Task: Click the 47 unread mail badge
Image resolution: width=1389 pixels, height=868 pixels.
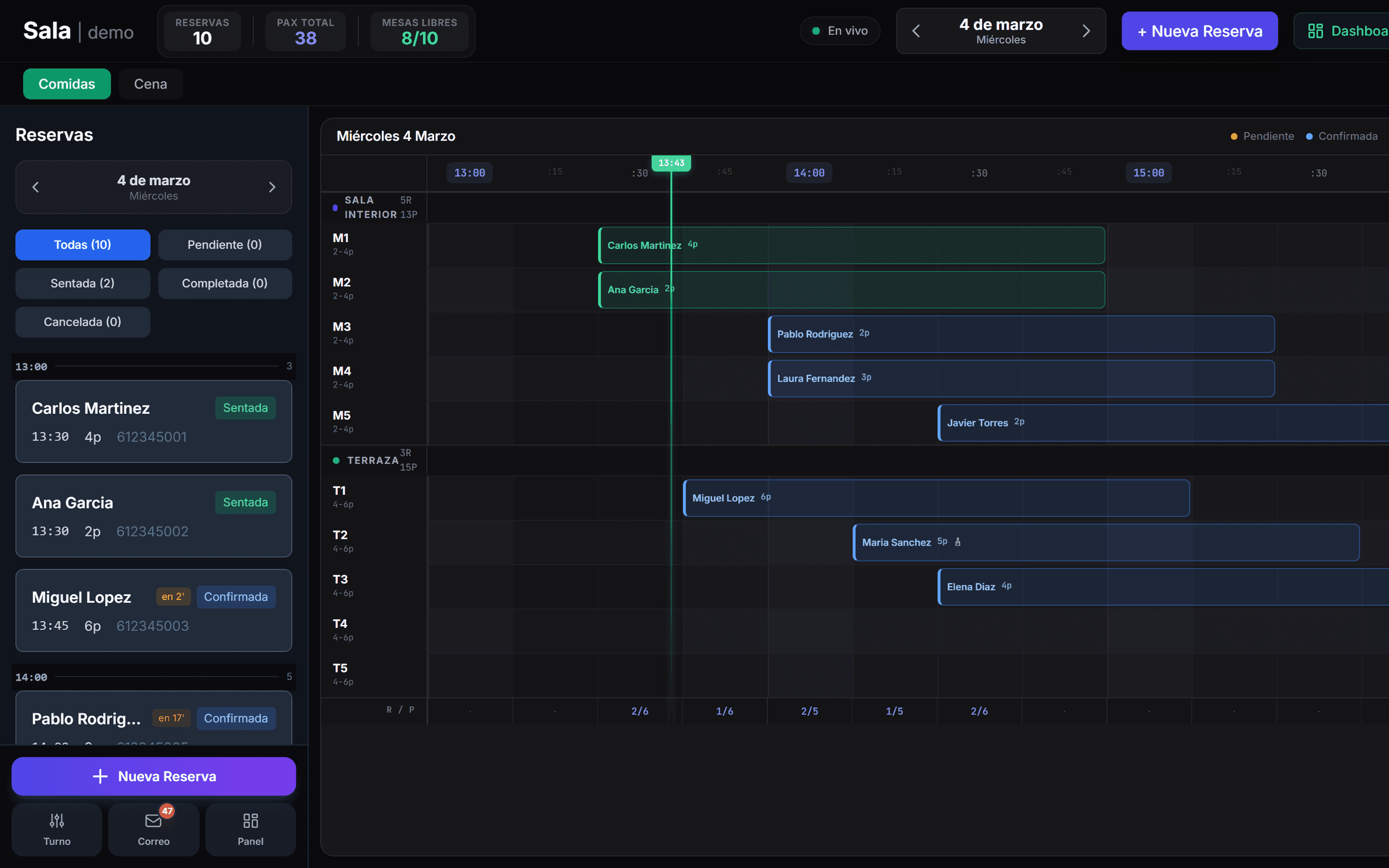Action: click(167, 811)
